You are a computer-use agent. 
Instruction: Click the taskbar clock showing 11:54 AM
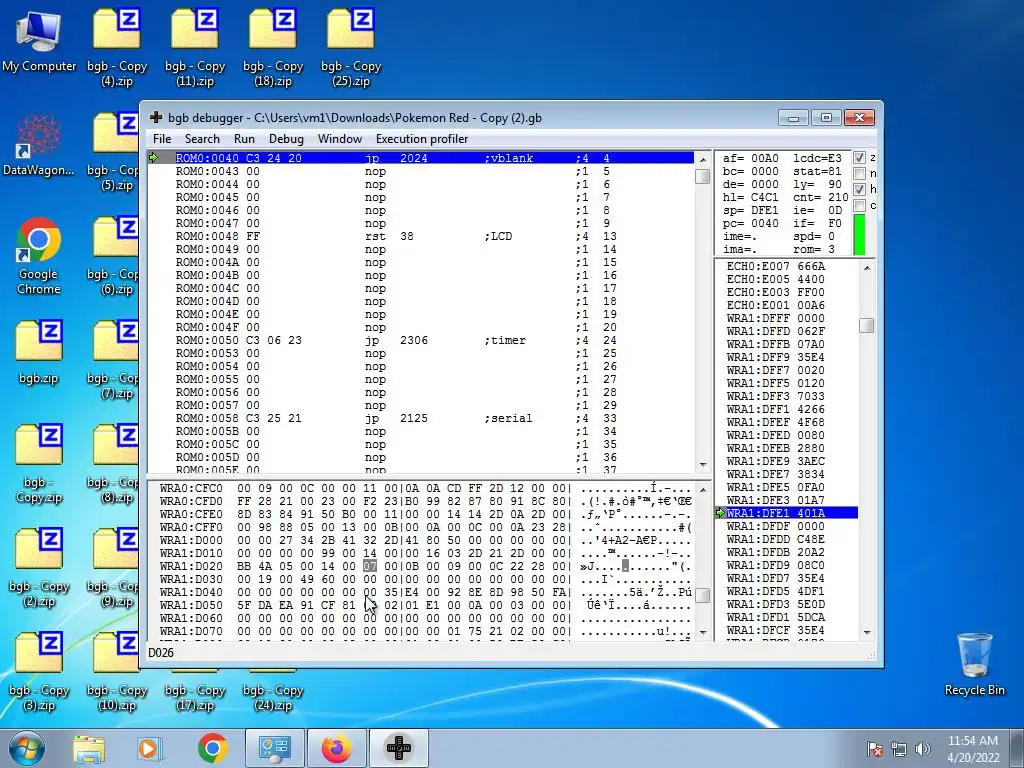coord(973,749)
